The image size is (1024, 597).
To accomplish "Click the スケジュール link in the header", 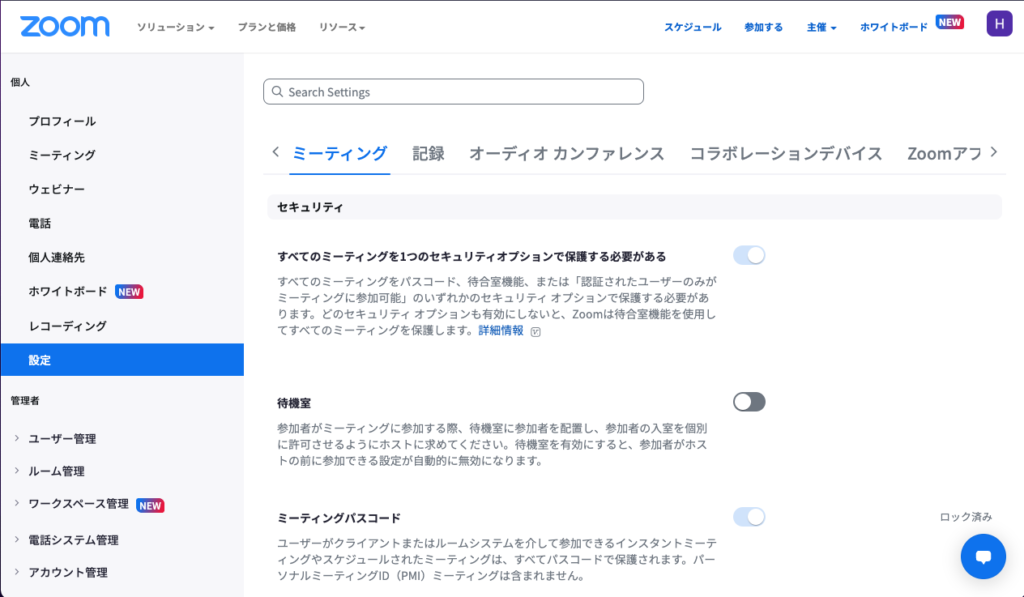I will tap(692, 27).
